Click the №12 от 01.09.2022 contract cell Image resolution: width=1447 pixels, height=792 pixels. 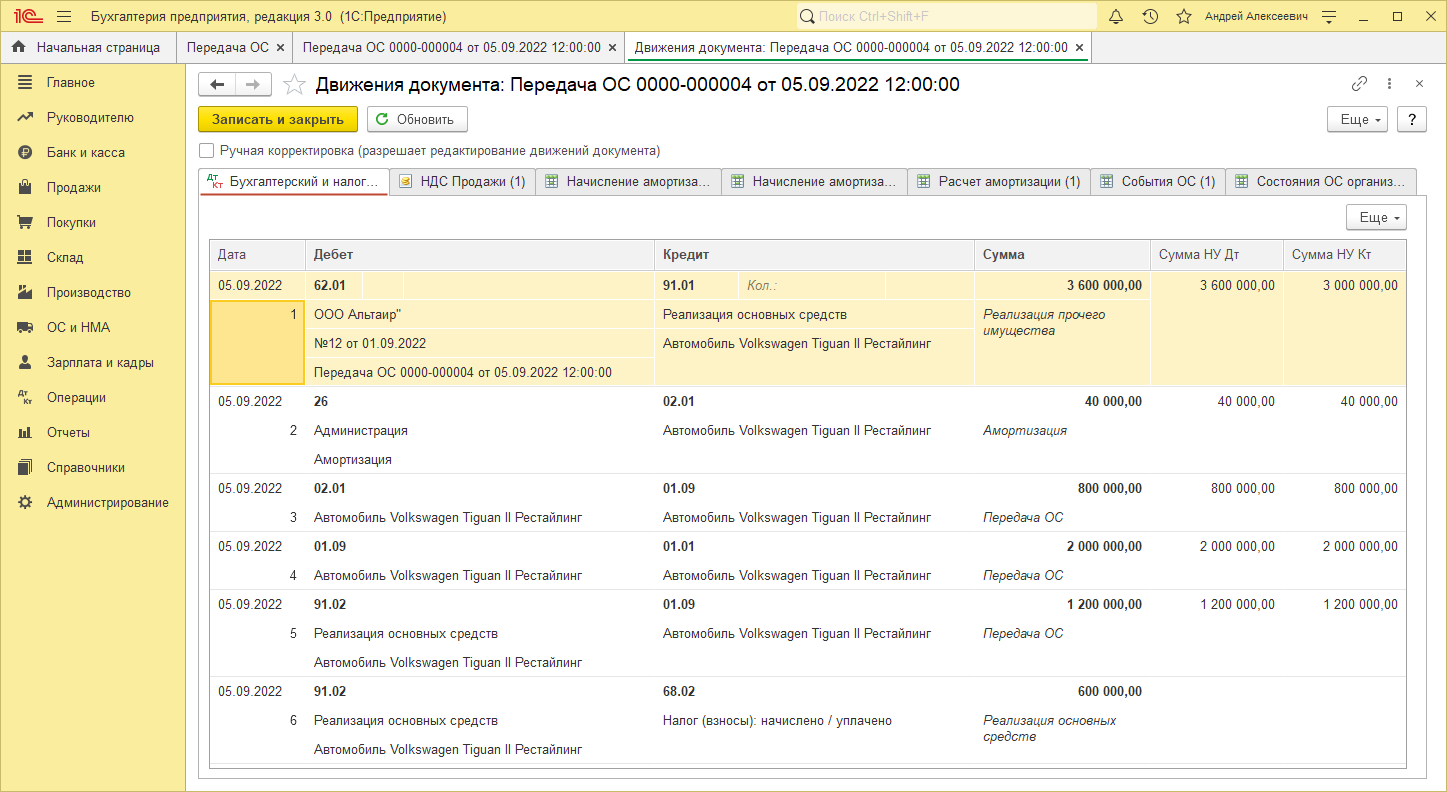(479, 343)
